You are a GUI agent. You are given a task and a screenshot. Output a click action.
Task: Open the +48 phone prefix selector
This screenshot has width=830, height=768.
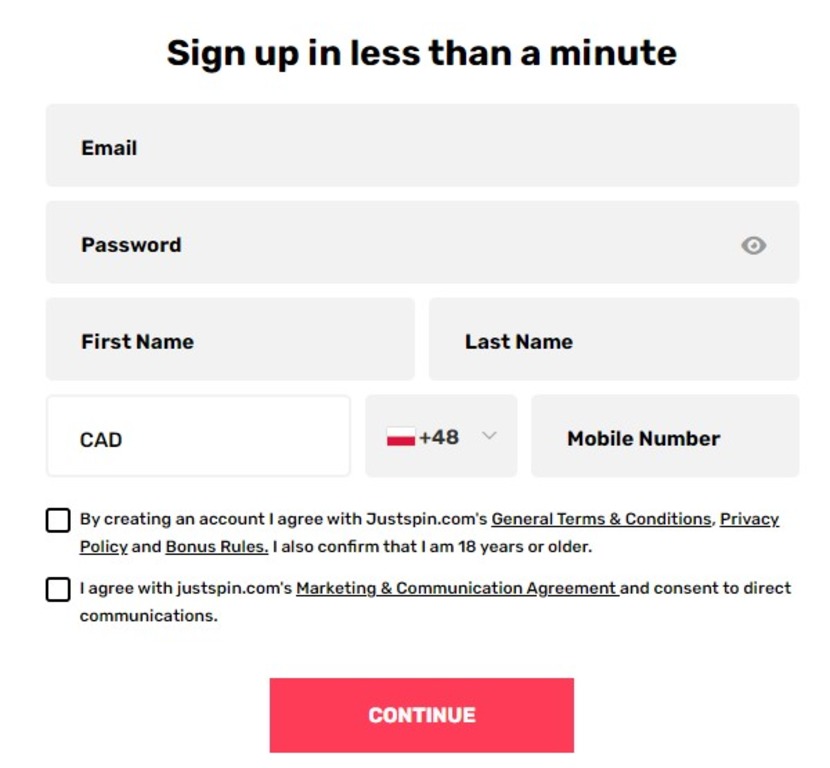[441, 436]
